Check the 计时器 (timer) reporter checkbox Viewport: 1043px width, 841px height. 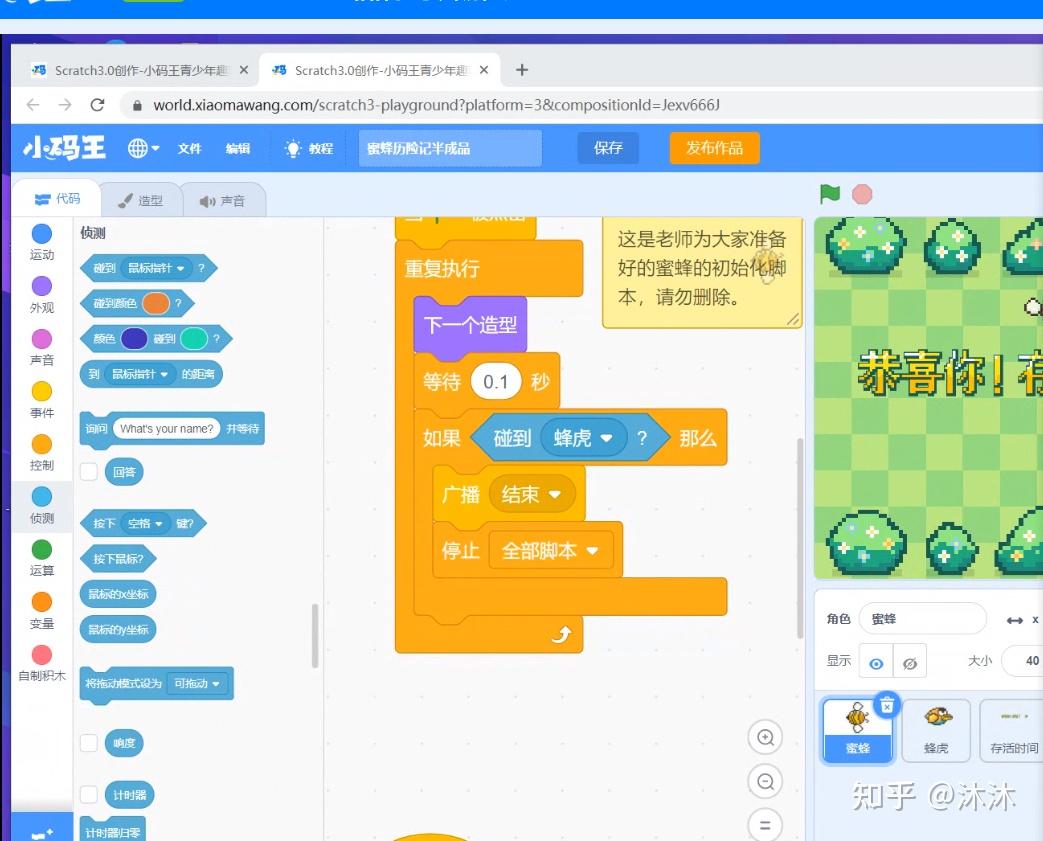tap(89, 793)
